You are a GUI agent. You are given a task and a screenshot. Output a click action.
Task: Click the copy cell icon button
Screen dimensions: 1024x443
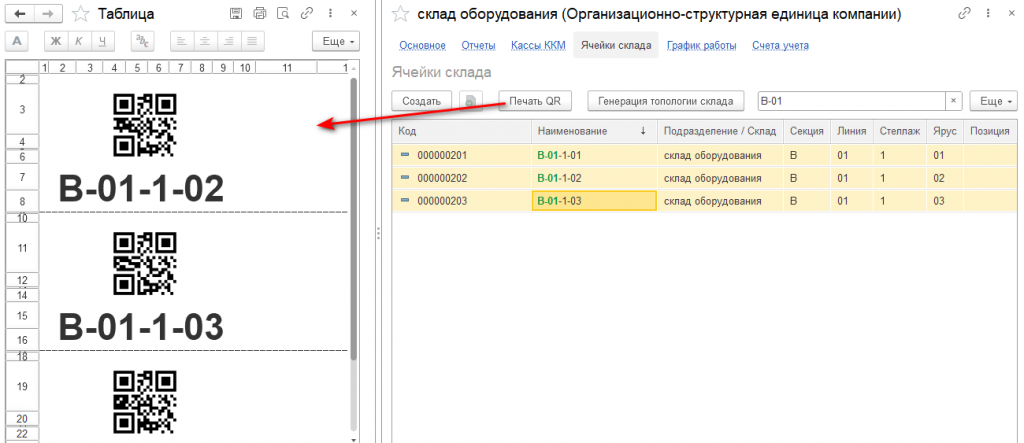(470, 101)
